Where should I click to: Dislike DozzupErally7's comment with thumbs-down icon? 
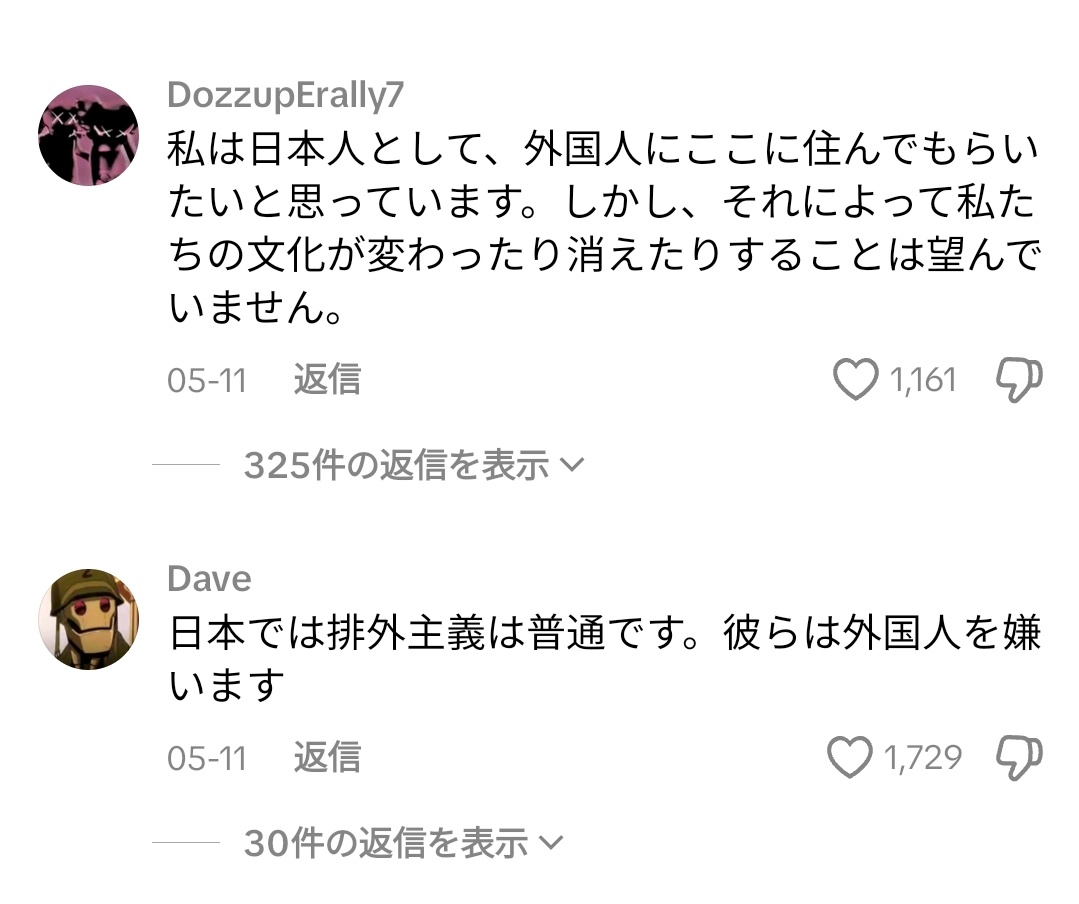(1018, 381)
